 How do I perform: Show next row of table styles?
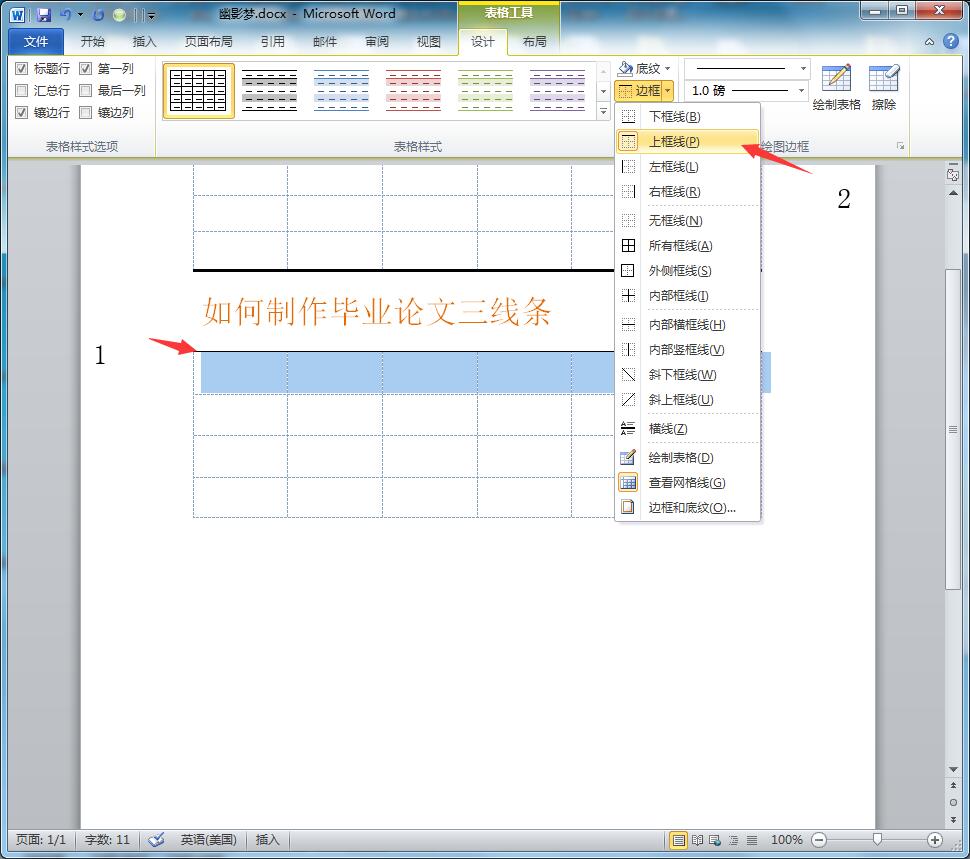(x=603, y=92)
